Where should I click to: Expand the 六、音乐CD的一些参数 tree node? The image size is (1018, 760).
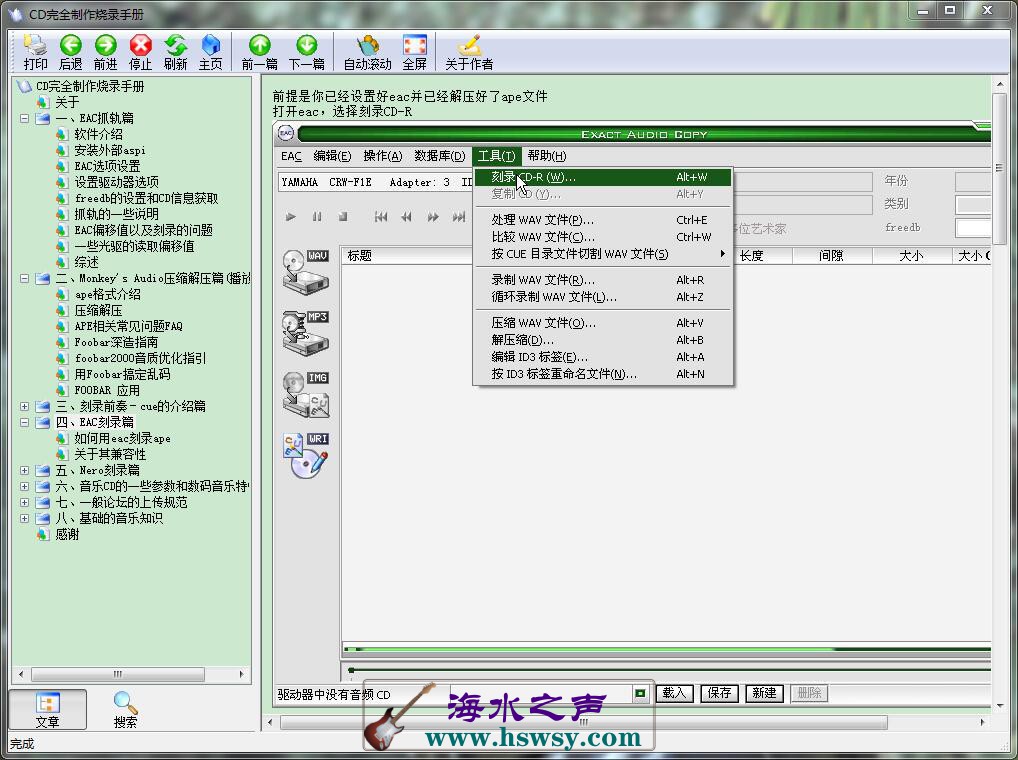pos(24,486)
